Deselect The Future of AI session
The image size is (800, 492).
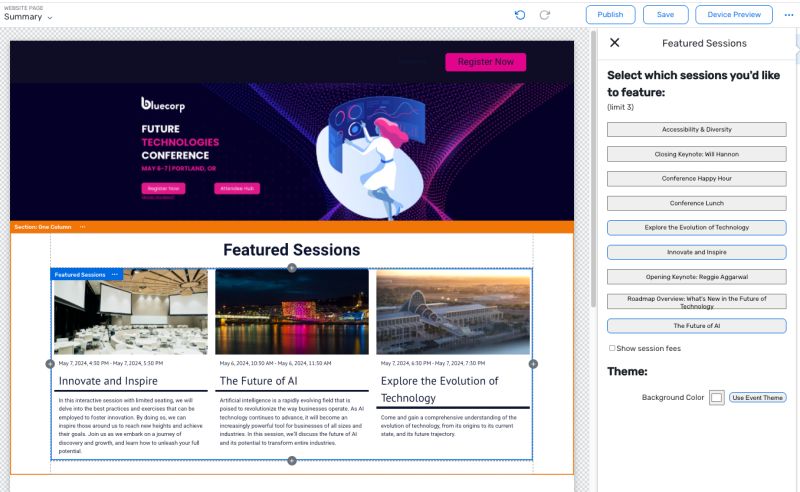[696, 326]
